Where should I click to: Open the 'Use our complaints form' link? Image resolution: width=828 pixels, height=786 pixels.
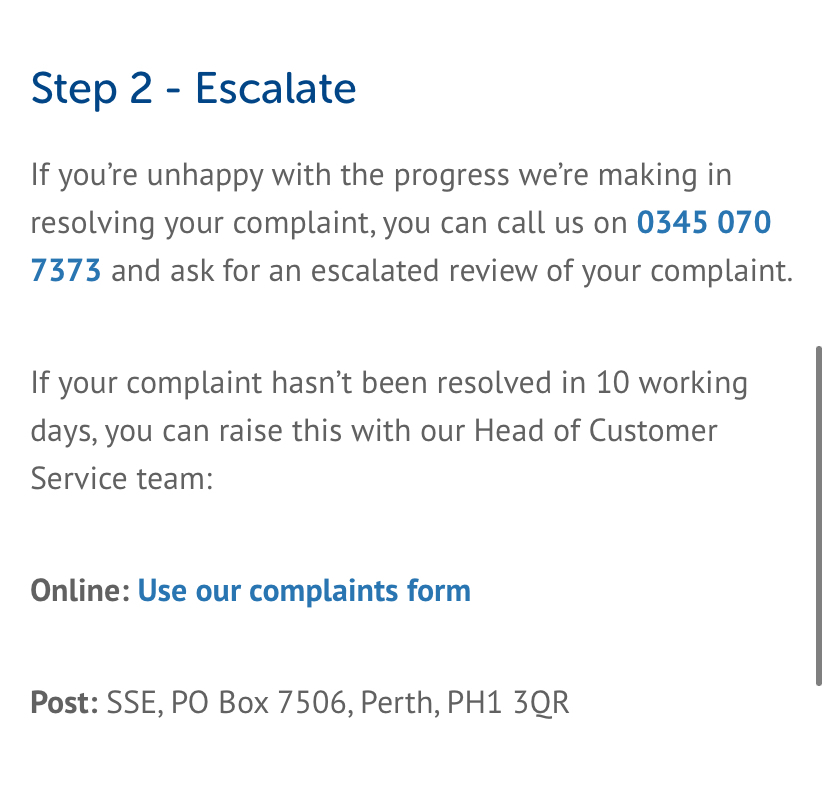pos(304,591)
